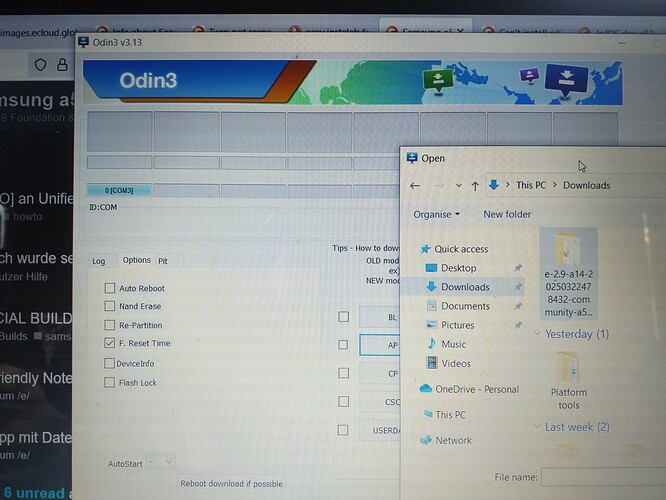Go back in the Open dialog
666x500 pixels.
tap(415, 186)
